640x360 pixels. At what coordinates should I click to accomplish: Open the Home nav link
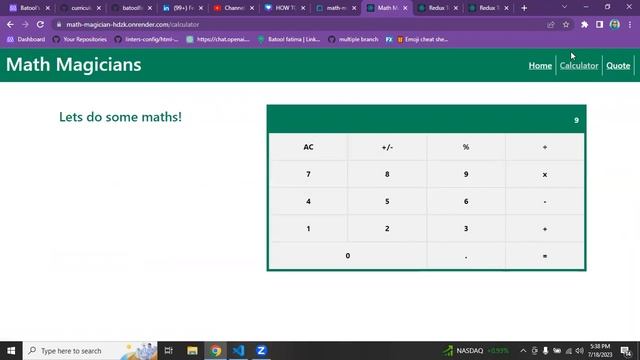tap(540, 66)
